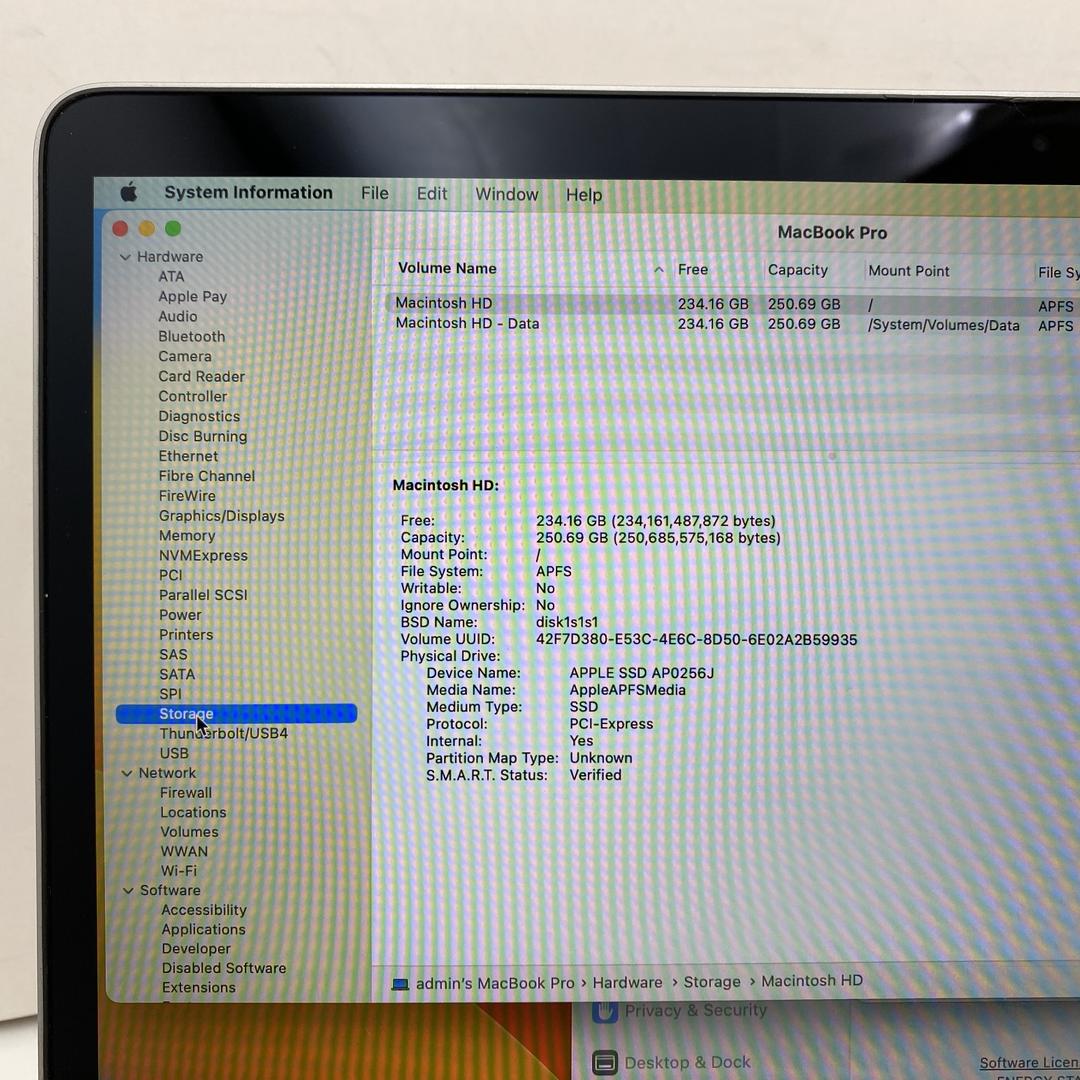The height and width of the screenshot is (1080, 1080).
Task: Close the System Information window
Action: pyautogui.click(x=120, y=228)
